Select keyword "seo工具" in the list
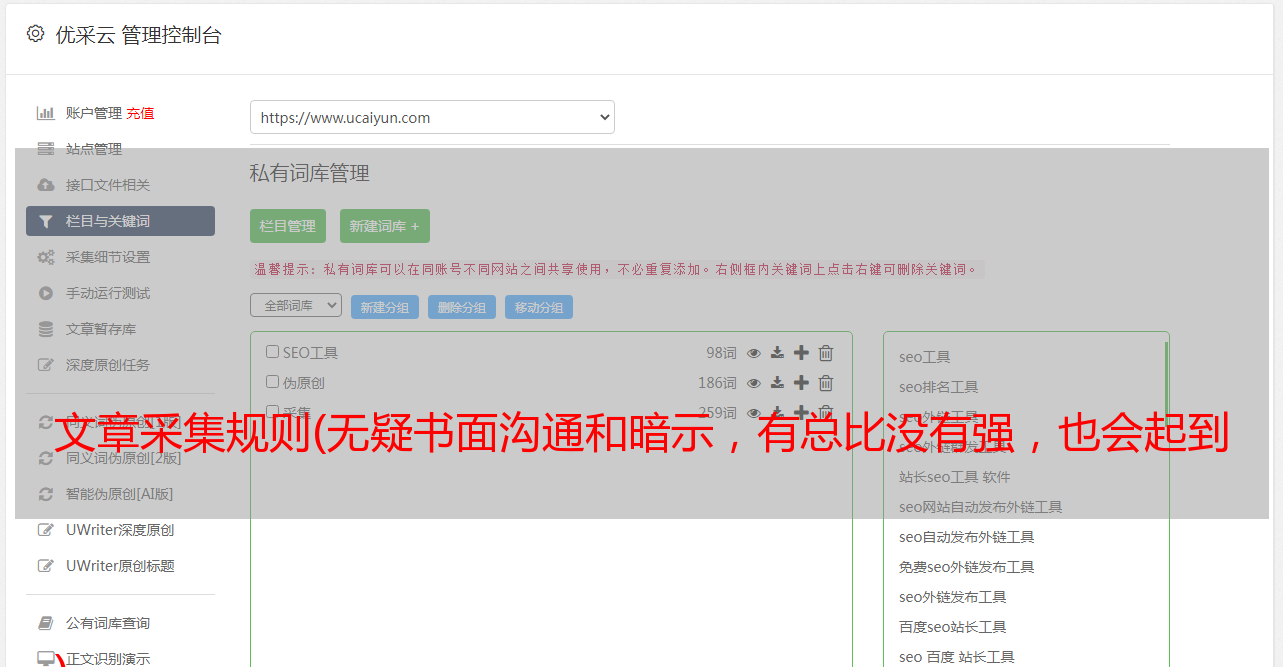The image size is (1283, 667). click(x=925, y=357)
